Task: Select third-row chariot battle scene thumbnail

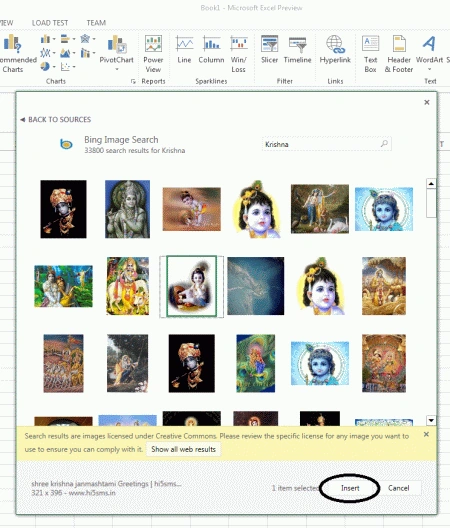Action: click(63, 363)
